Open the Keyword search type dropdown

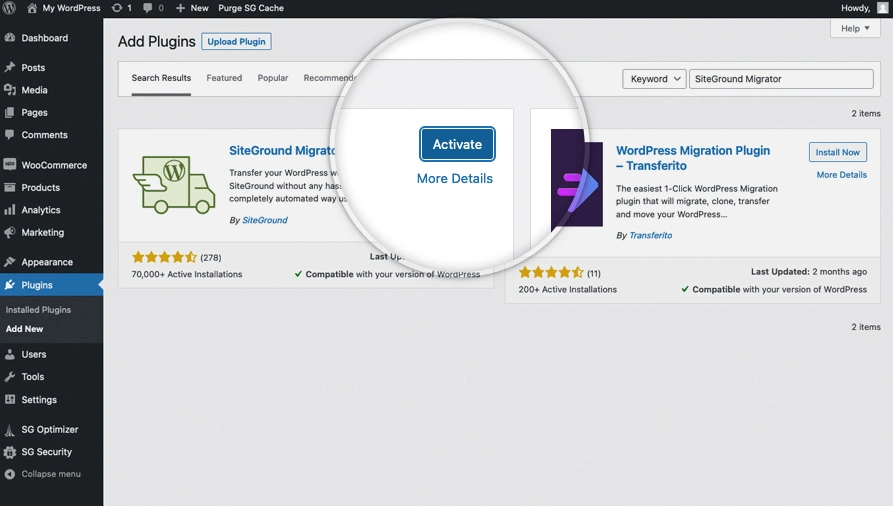click(654, 79)
